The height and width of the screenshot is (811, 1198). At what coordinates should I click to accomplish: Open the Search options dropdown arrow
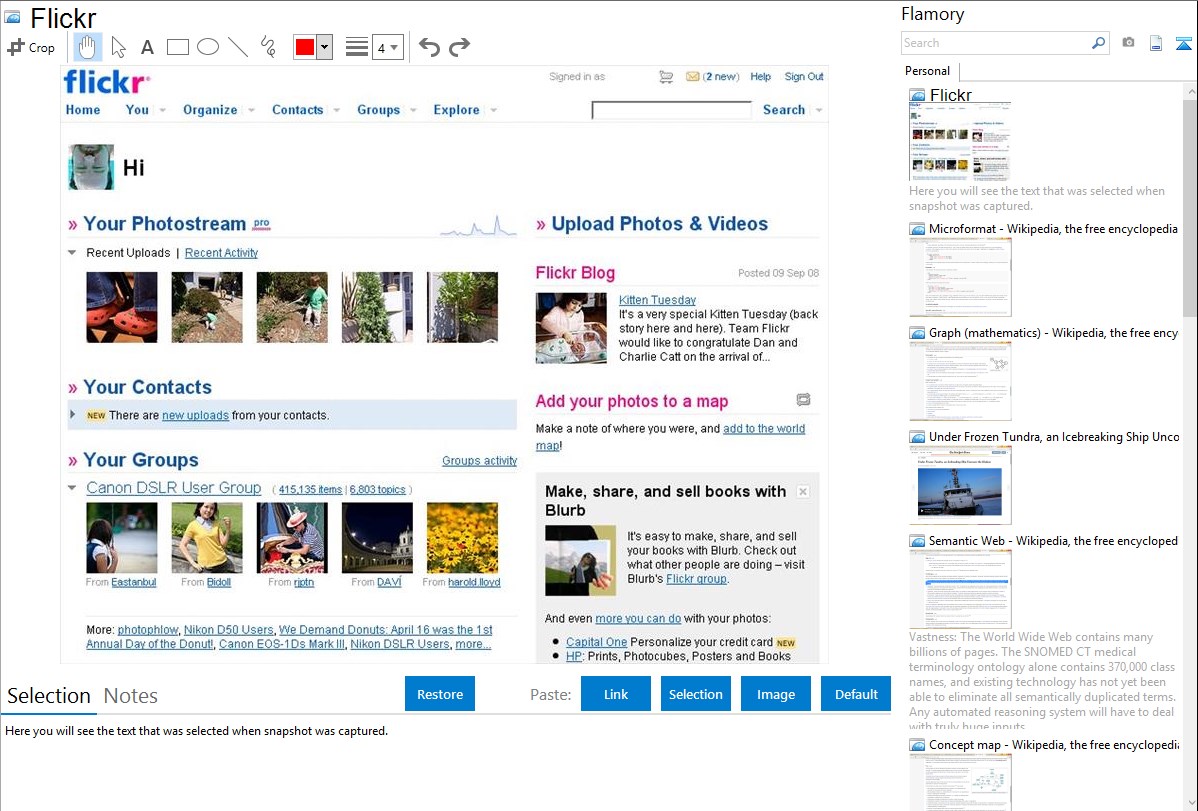tap(819, 110)
